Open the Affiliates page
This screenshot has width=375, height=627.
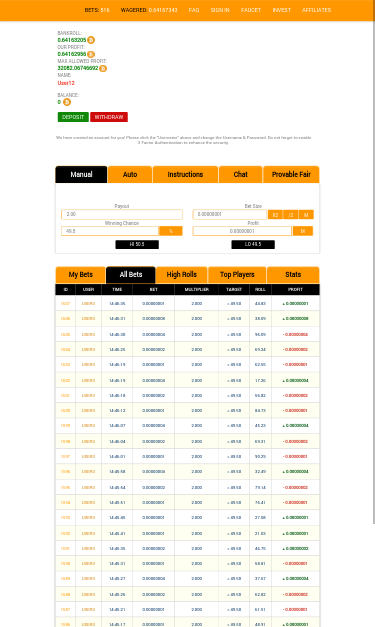(x=317, y=10)
